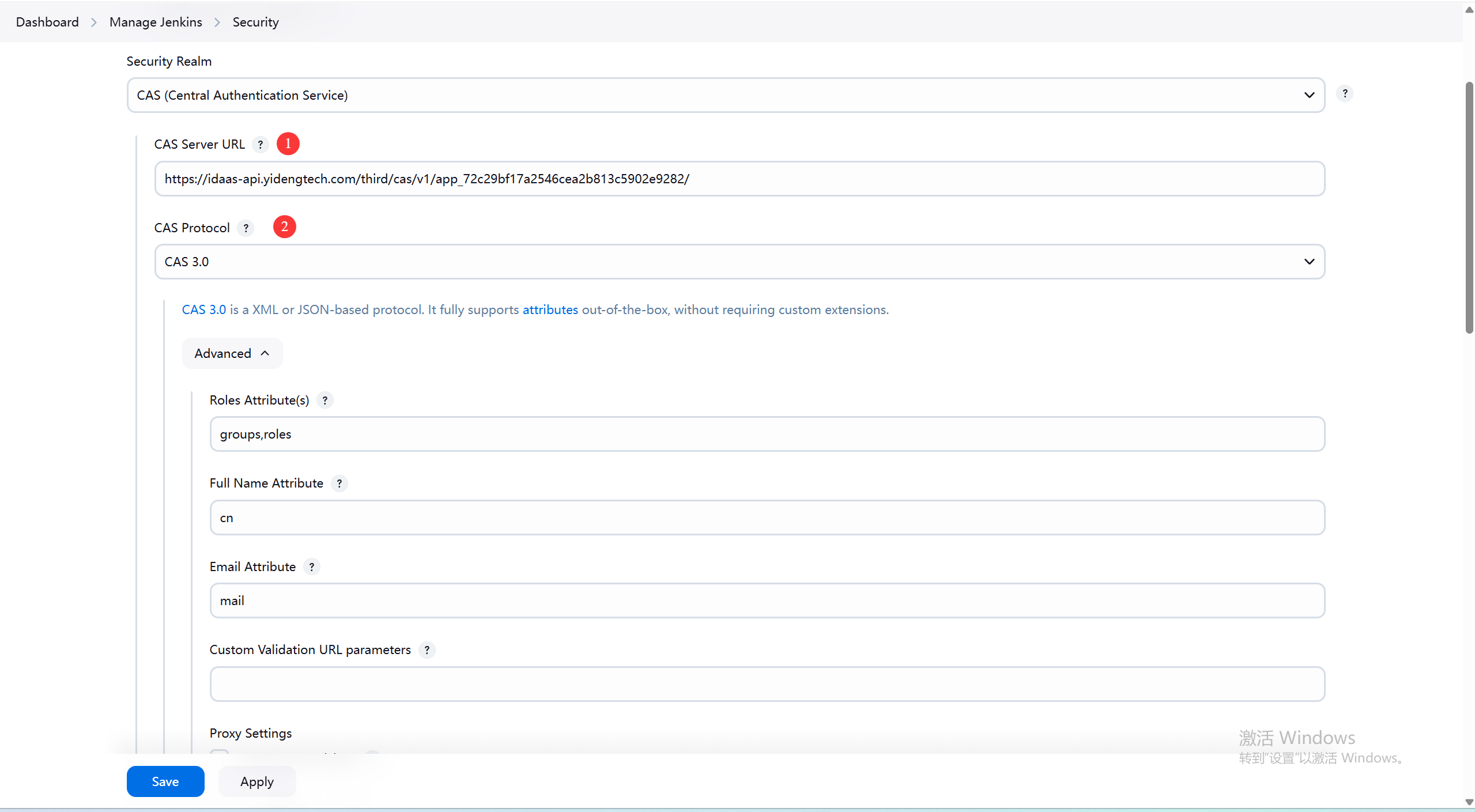Click help icon beside CAS Protocol
Image resolution: width=1475 pixels, height=812 pixels.
(246, 228)
